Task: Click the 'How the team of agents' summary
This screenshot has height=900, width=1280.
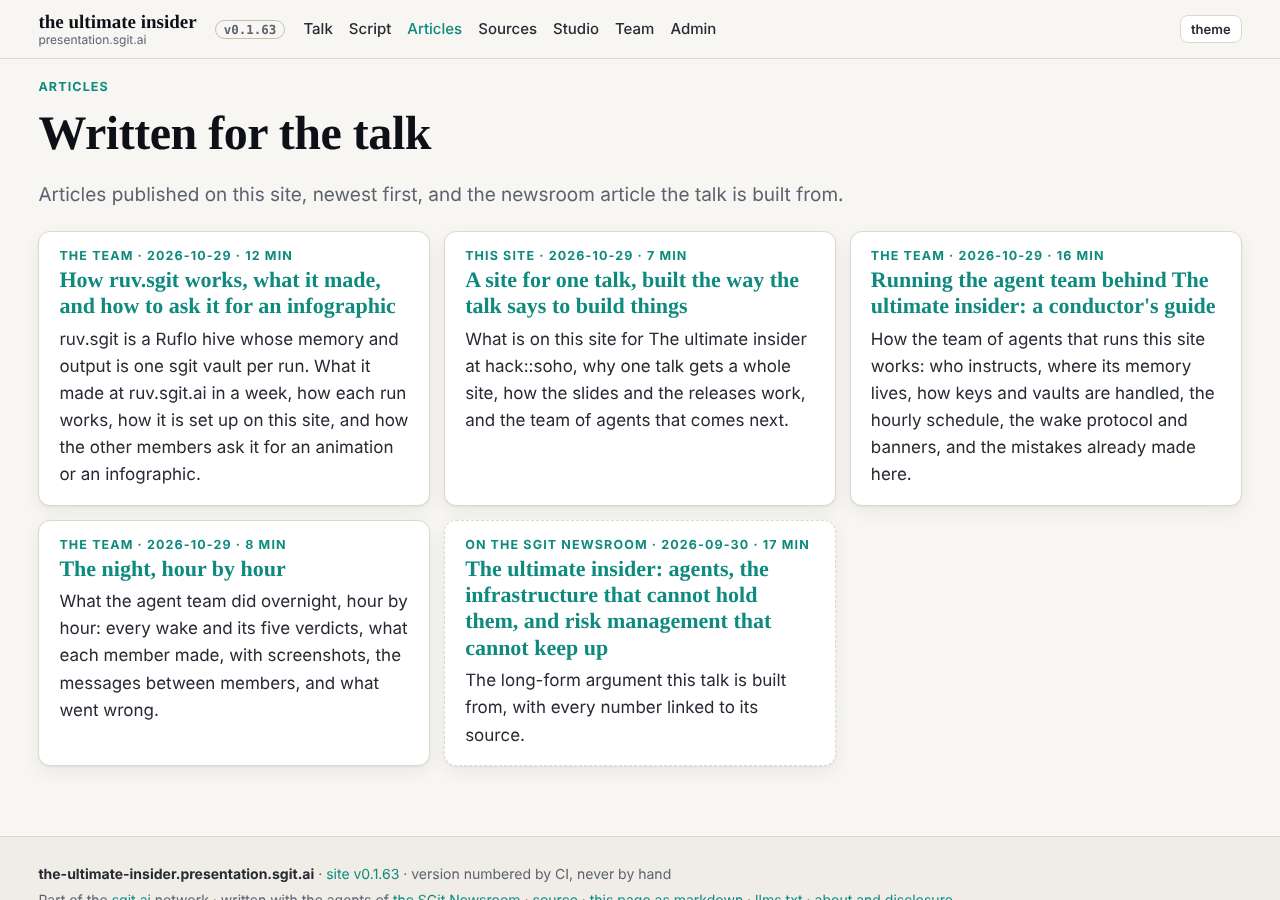Action: 1043,406
